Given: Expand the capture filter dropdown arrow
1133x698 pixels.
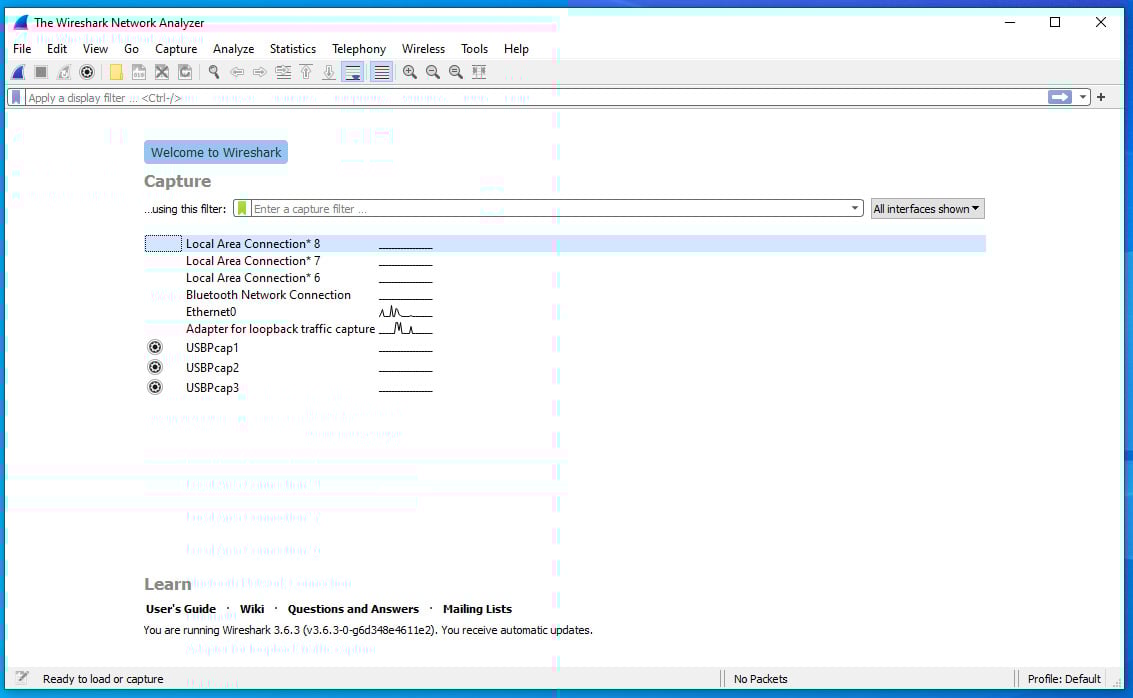Looking at the screenshot, I should (855, 208).
